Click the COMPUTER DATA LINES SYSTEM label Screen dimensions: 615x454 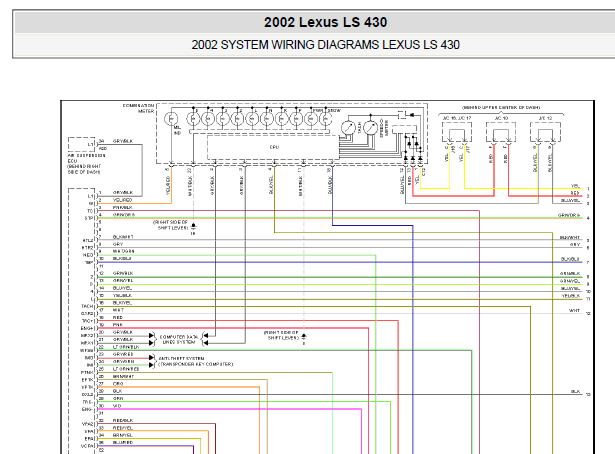179,340
